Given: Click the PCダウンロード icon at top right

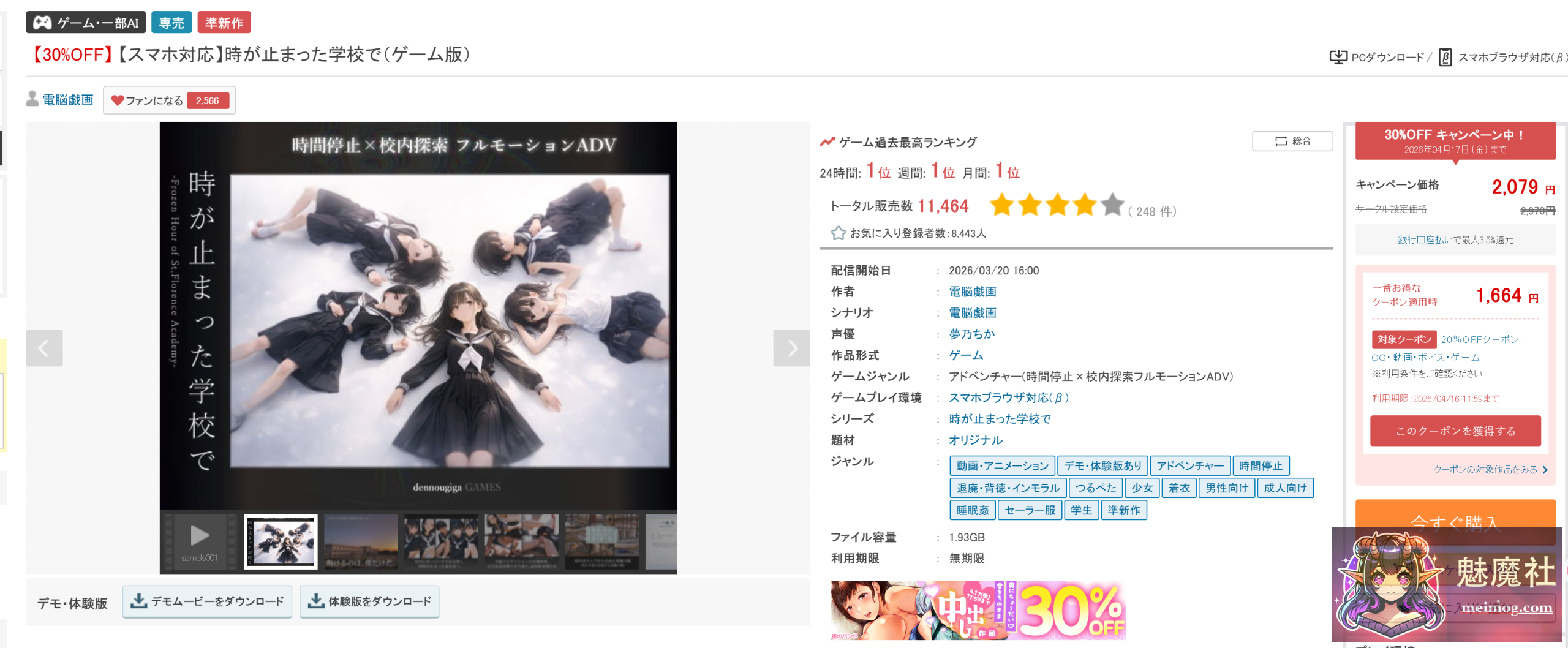Looking at the screenshot, I should 1338,58.
